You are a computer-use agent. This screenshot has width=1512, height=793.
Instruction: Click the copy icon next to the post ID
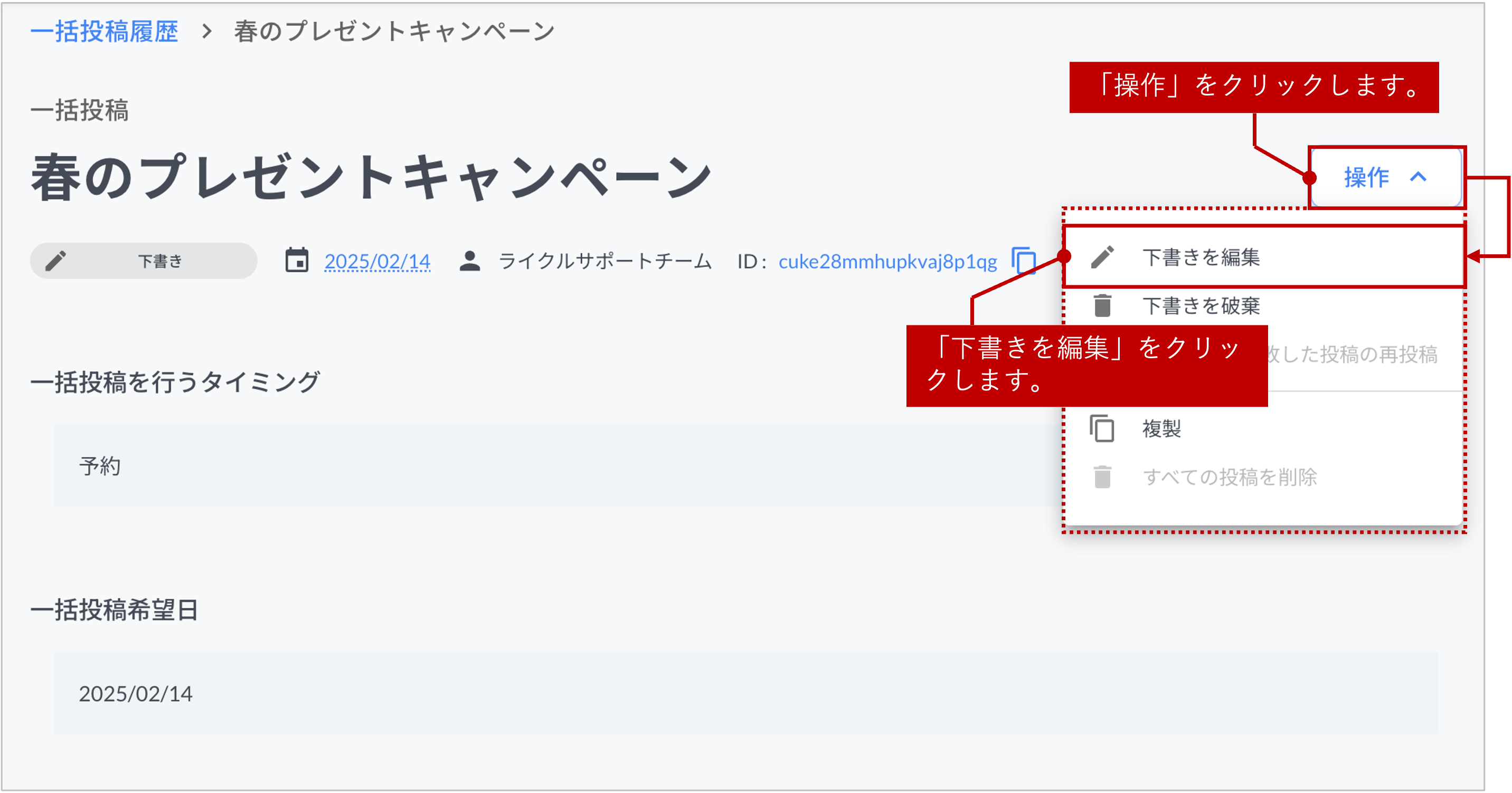tap(1024, 260)
